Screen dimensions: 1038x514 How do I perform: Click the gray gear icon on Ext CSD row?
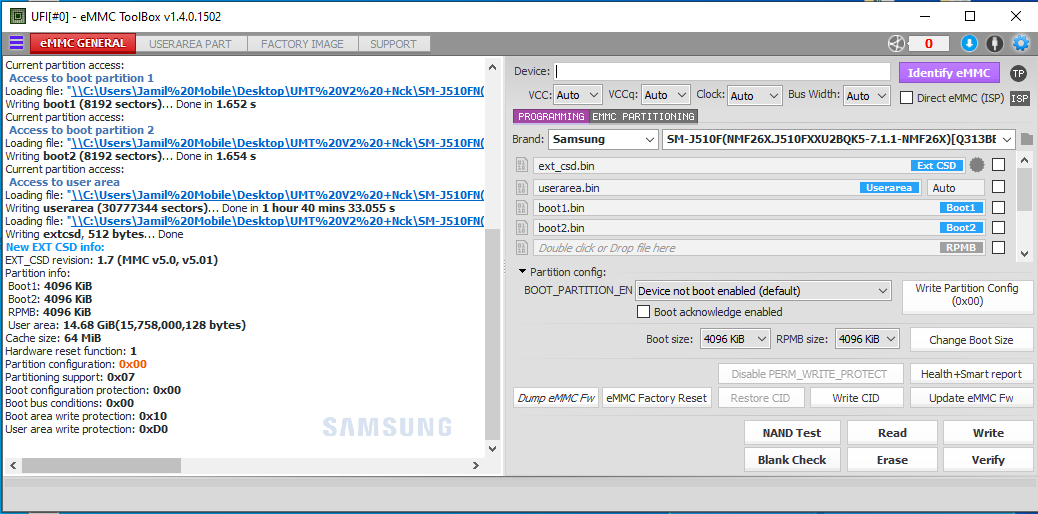(x=977, y=165)
